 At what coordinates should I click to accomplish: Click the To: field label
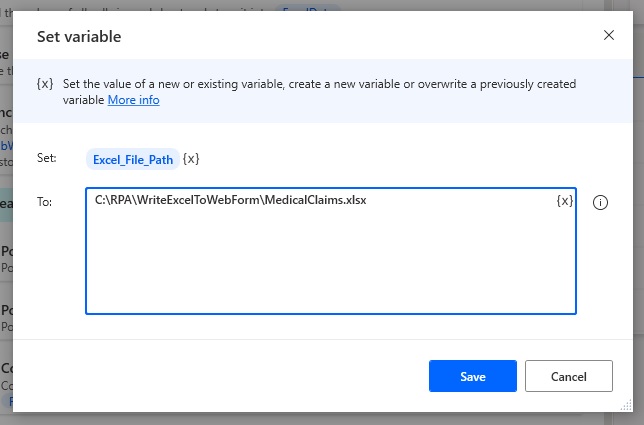pos(44,202)
